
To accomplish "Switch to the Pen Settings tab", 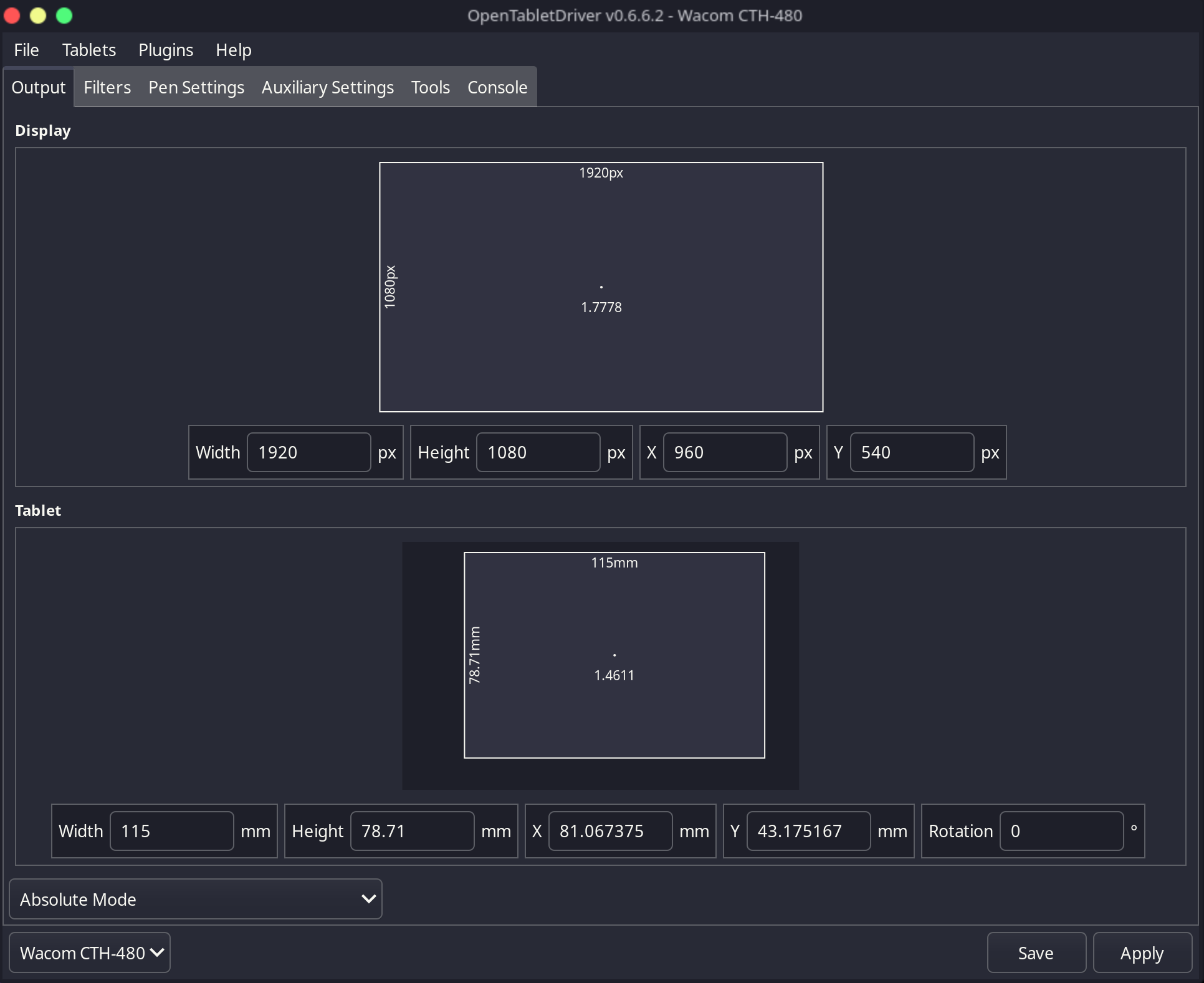I will (x=196, y=87).
